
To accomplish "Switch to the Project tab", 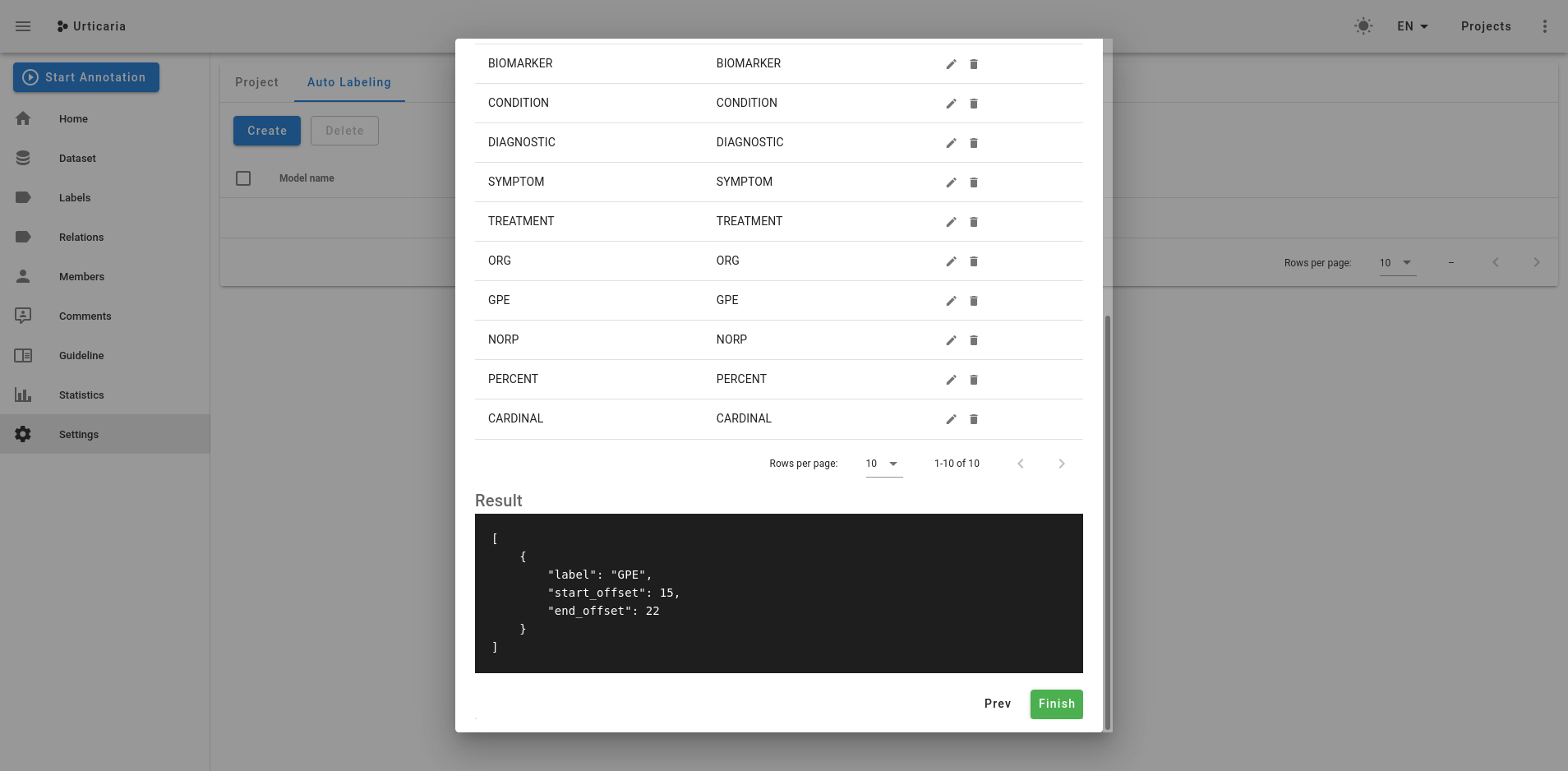I will tap(256, 82).
